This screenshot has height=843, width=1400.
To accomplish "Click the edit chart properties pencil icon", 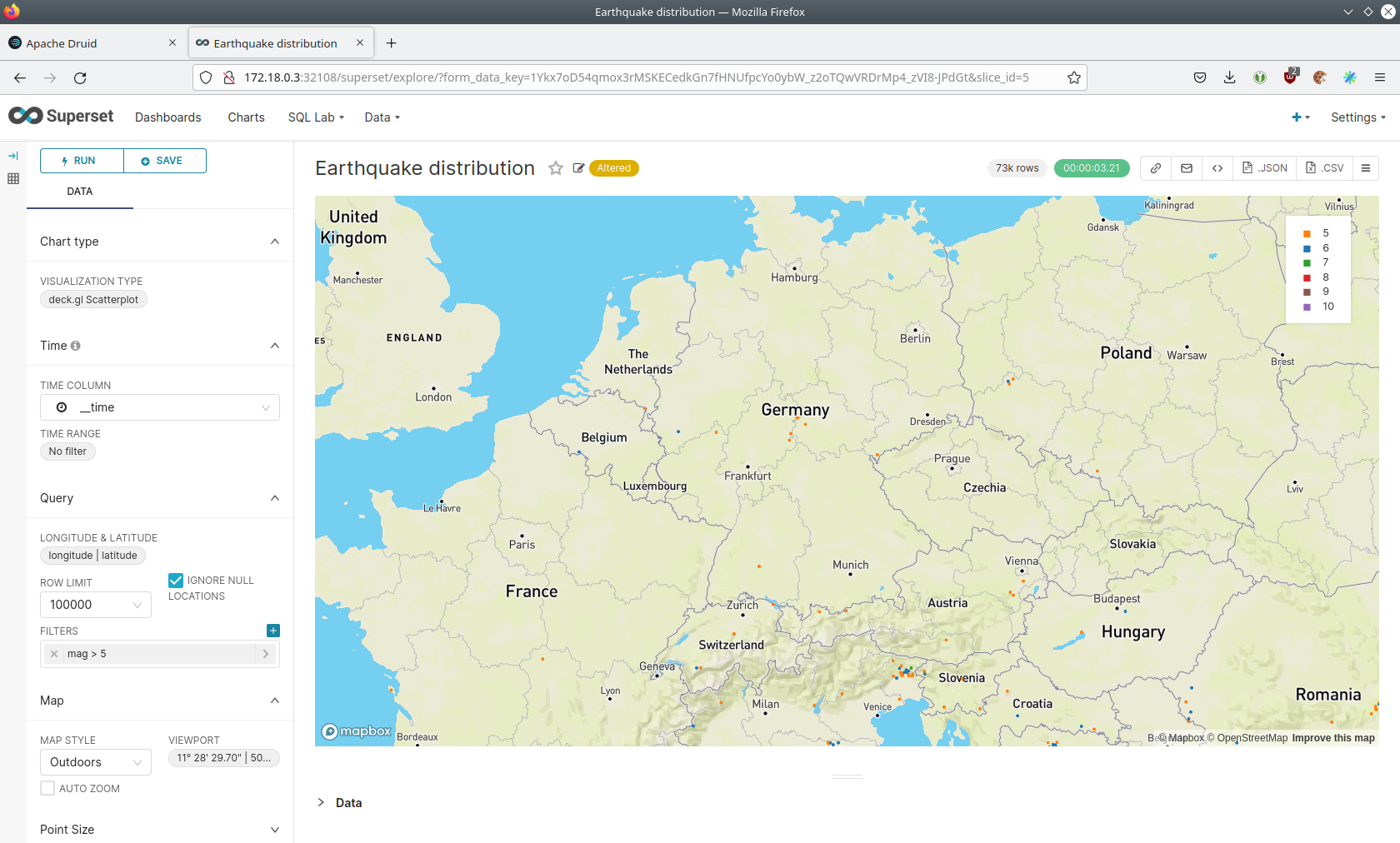I will 578,168.
